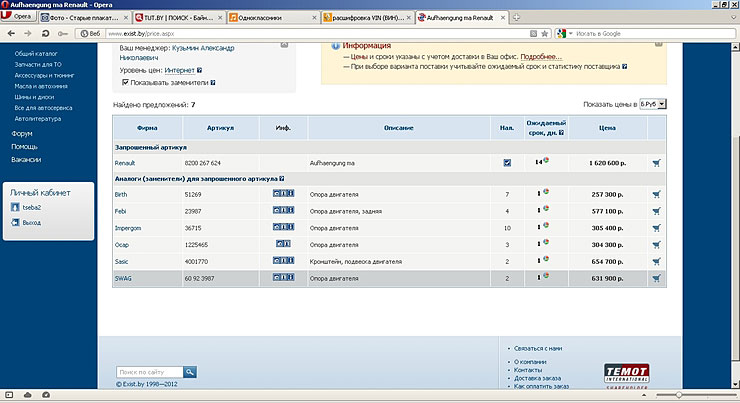Image resolution: width=740 pixels, height=403 pixels.
Task: Open info icons for Birth 51269
Action: (x=283, y=193)
